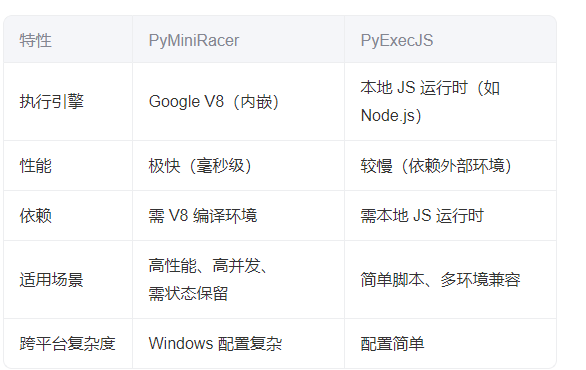Screen dimensions: 586x370
Task: Click the 性能 row label
Action: tap(36, 166)
